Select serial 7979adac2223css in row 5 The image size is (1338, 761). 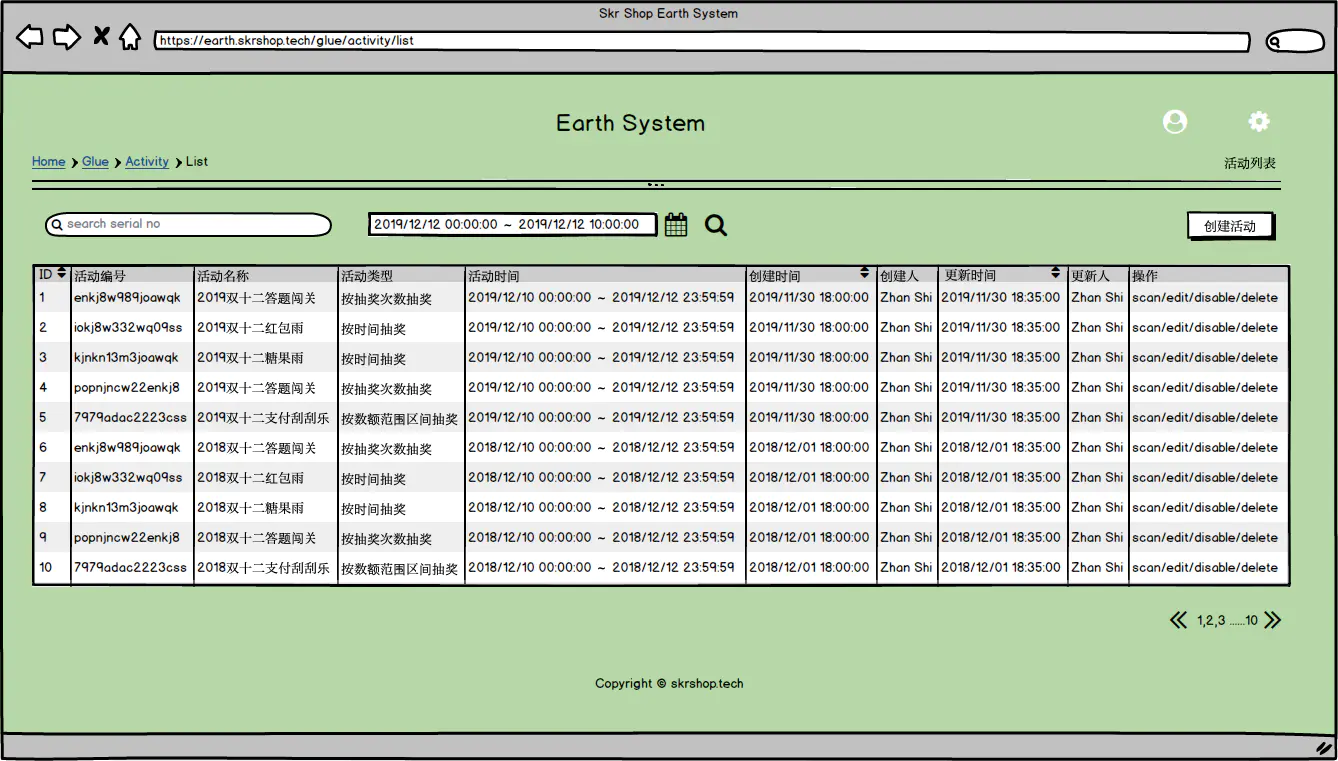pos(130,418)
